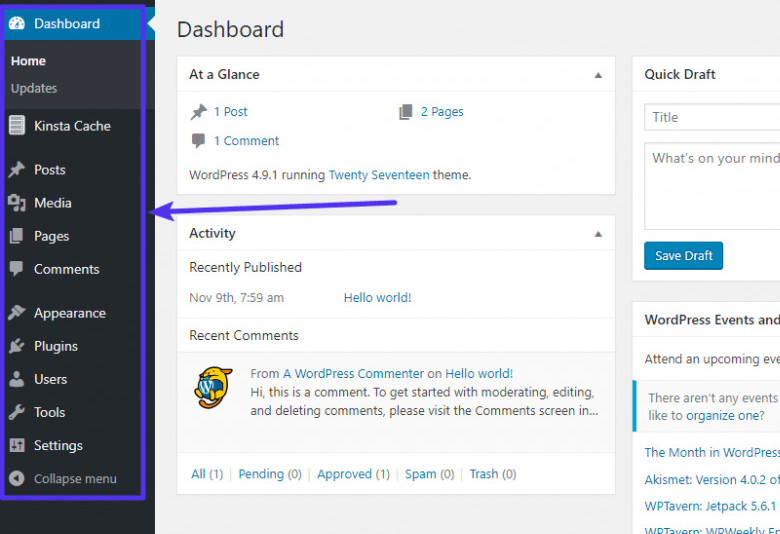Click the Users person icon
The width and height of the screenshot is (780, 534).
16,379
